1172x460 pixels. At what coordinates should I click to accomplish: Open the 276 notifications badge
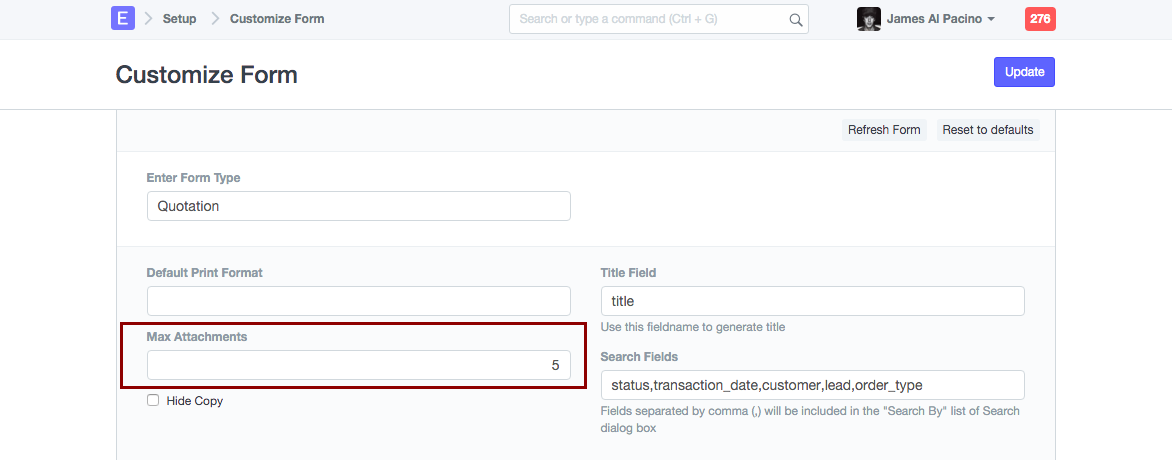tap(1040, 19)
